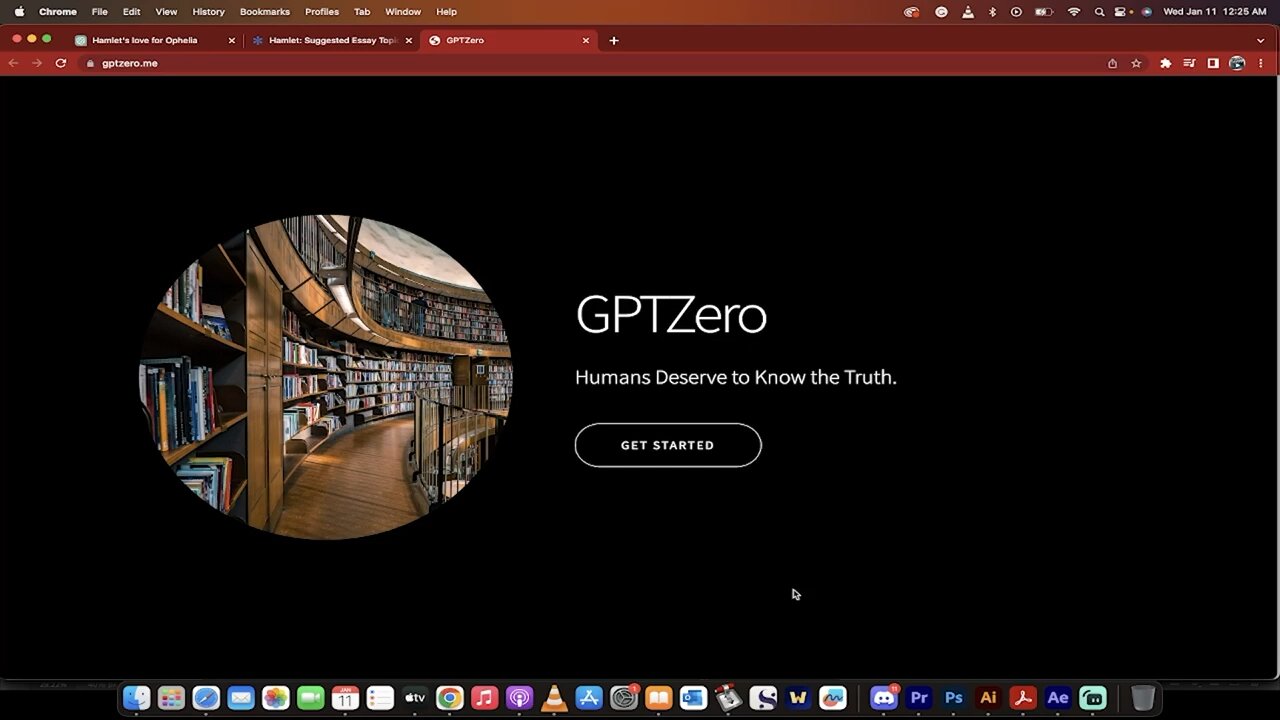Go back to the previous page
Screen dimensions: 1280x720
(x=13, y=63)
